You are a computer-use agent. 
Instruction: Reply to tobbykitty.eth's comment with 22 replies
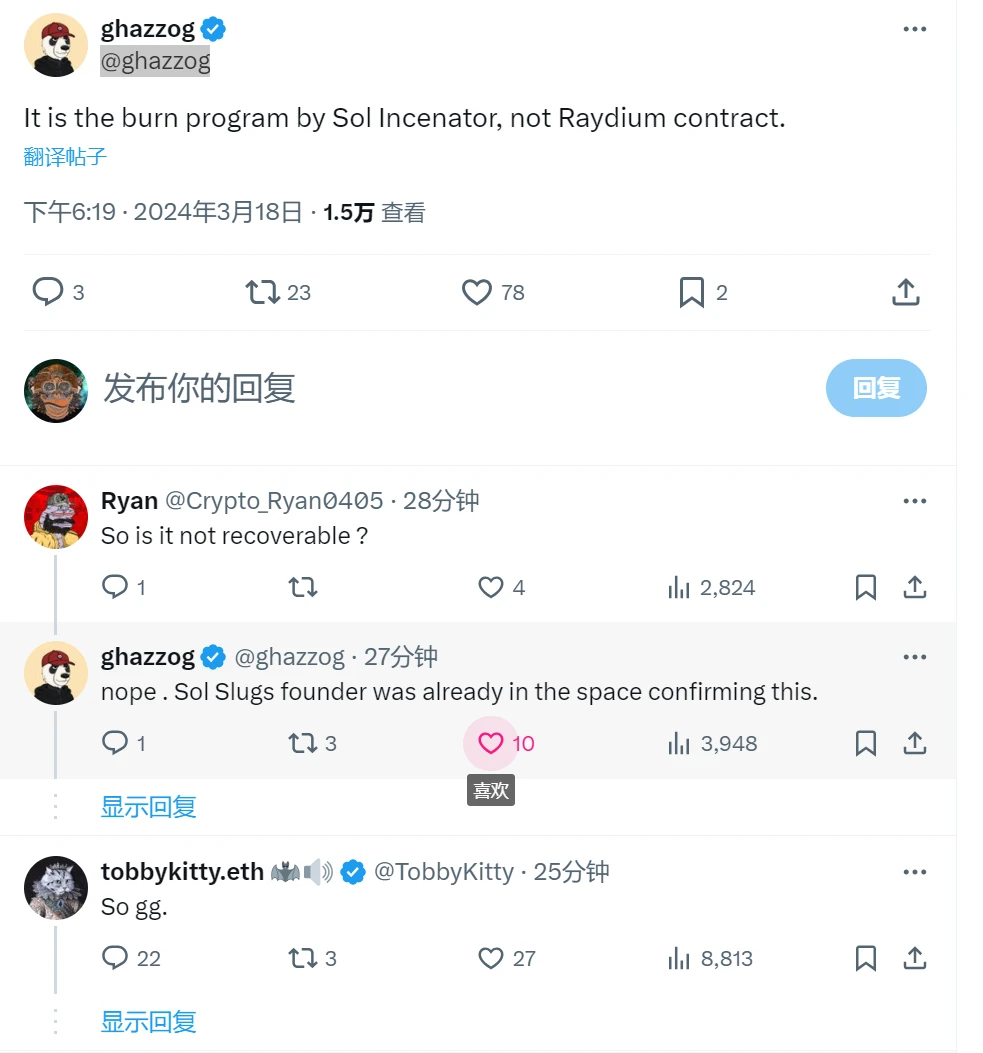(116, 958)
